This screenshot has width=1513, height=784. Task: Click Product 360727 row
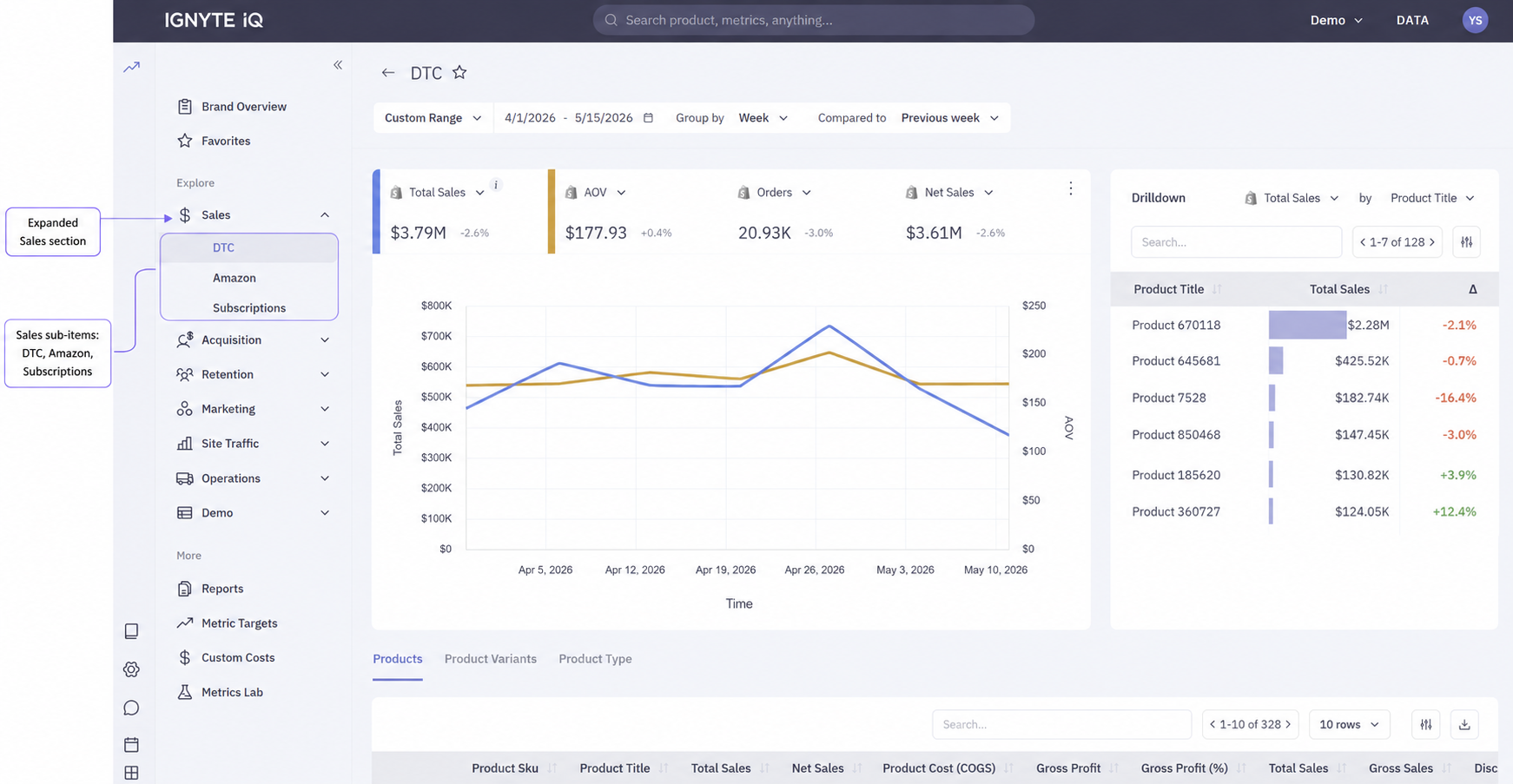(x=1304, y=512)
